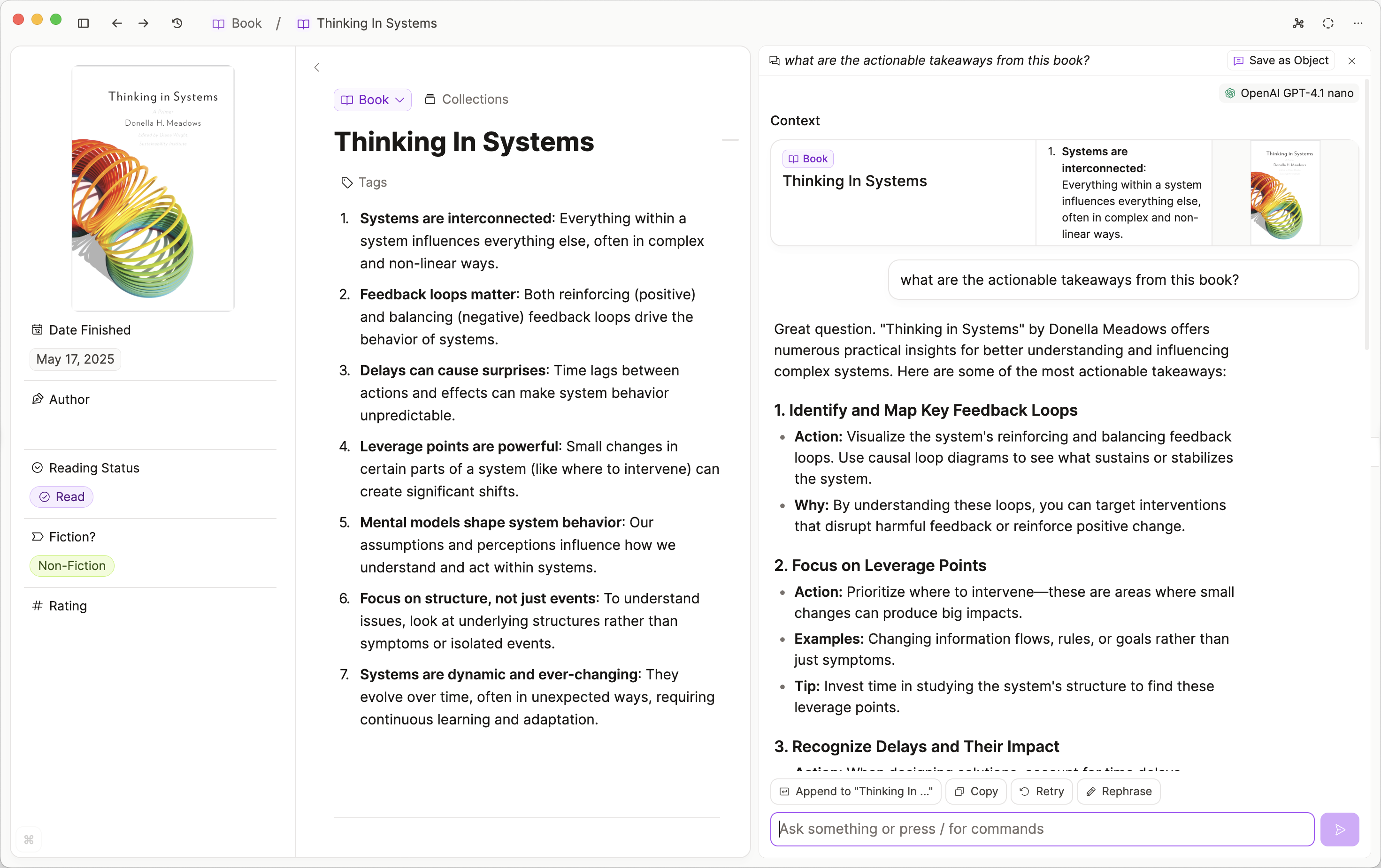Go back with left arrow

[116, 23]
